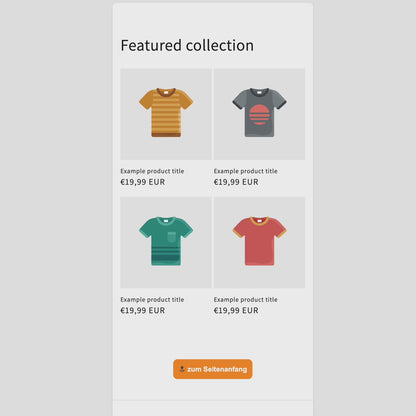Click the Featured collection heading
The height and width of the screenshot is (416, 416).
pos(187,45)
